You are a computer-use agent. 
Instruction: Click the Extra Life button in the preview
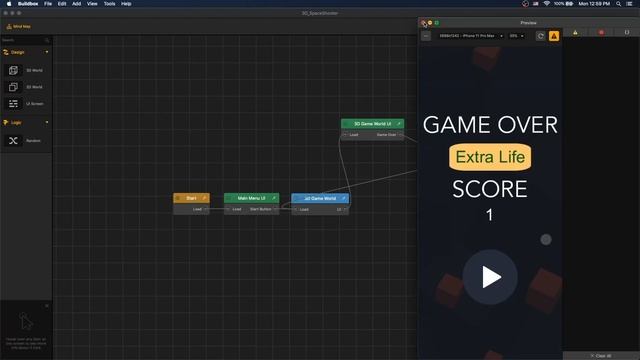pos(490,157)
